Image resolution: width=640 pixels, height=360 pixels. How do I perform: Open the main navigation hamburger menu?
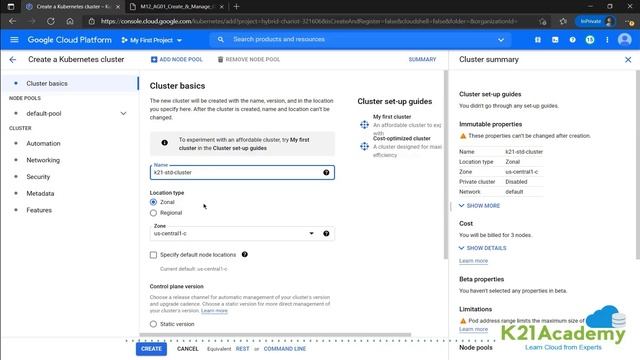[14, 40]
